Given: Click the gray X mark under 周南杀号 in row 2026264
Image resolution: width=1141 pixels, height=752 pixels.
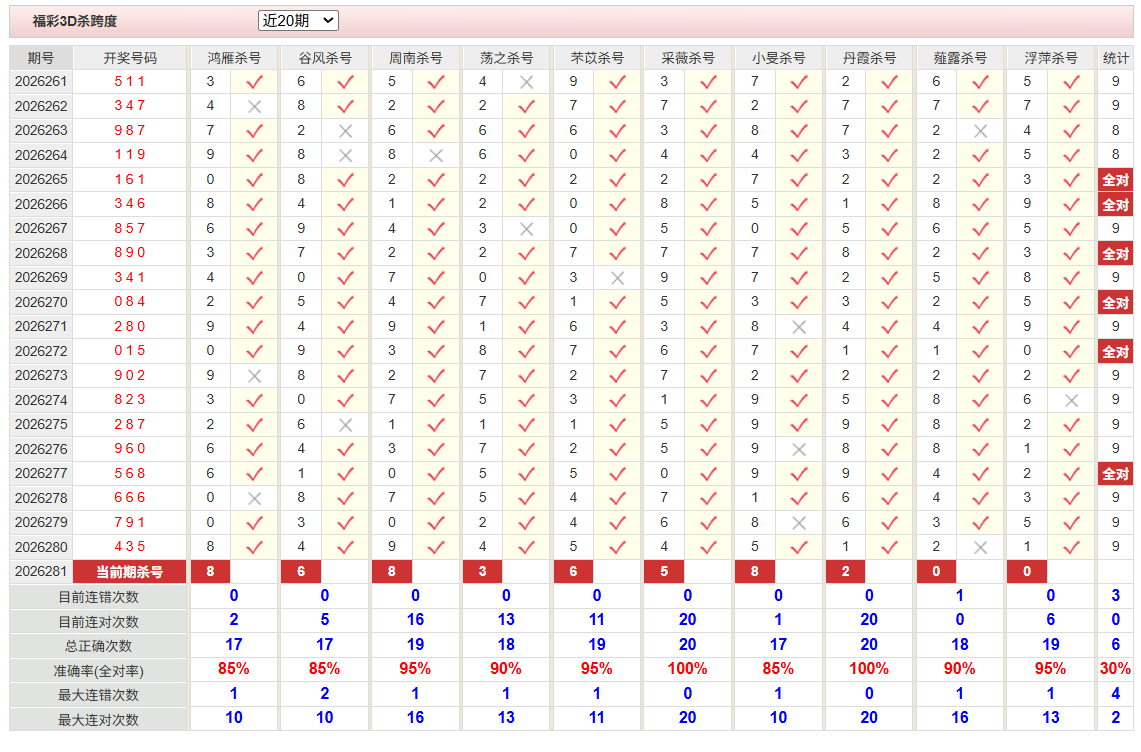Looking at the screenshot, I should 436,156.
